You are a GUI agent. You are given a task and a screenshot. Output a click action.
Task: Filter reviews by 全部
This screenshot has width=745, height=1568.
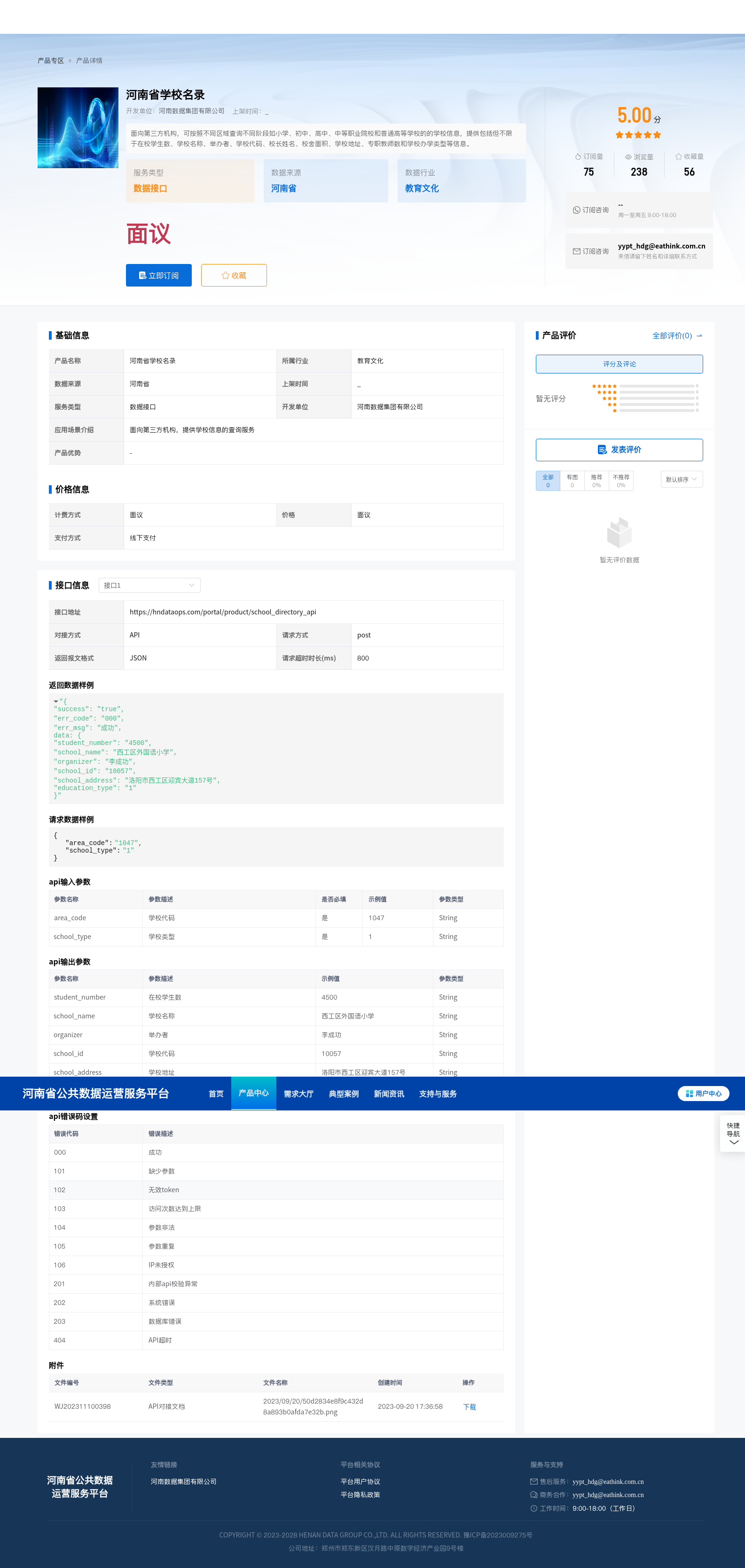(x=548, y=481)
